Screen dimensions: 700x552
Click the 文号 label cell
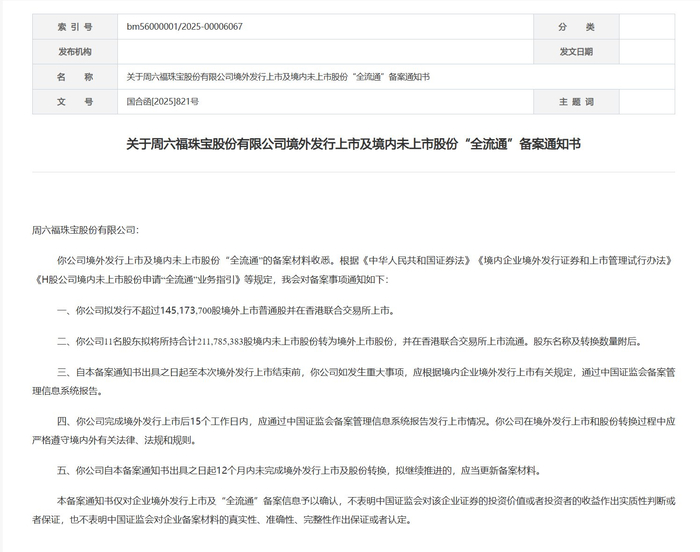coord(75,102)
